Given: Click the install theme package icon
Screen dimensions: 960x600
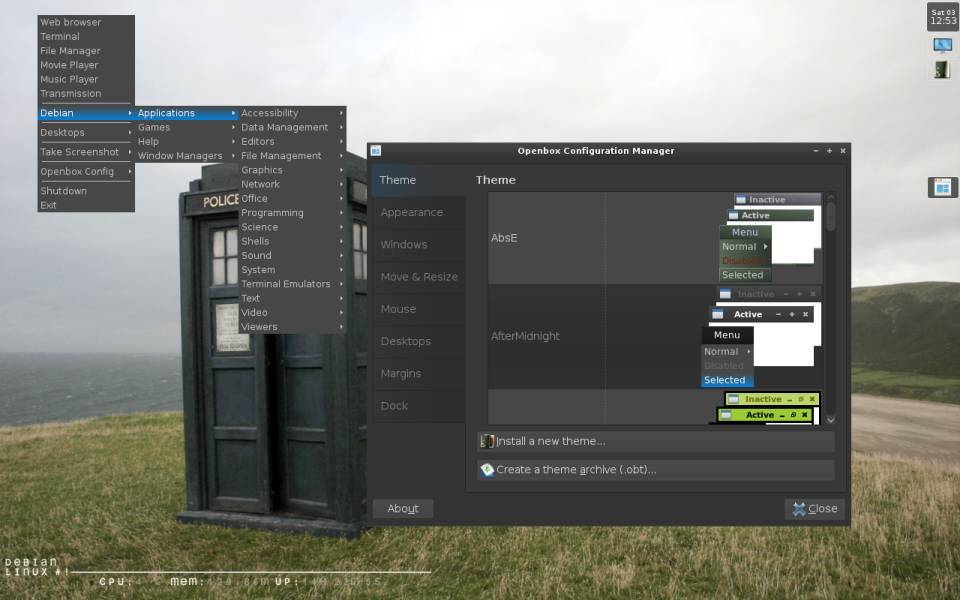Looking at the screenshot, I should click(487, 441).
